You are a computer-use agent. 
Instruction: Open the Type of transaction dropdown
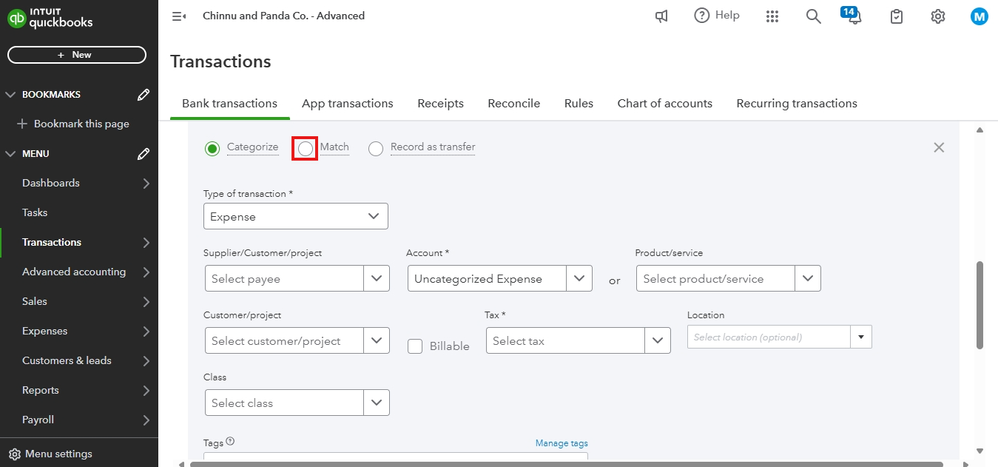coord(295,216)
